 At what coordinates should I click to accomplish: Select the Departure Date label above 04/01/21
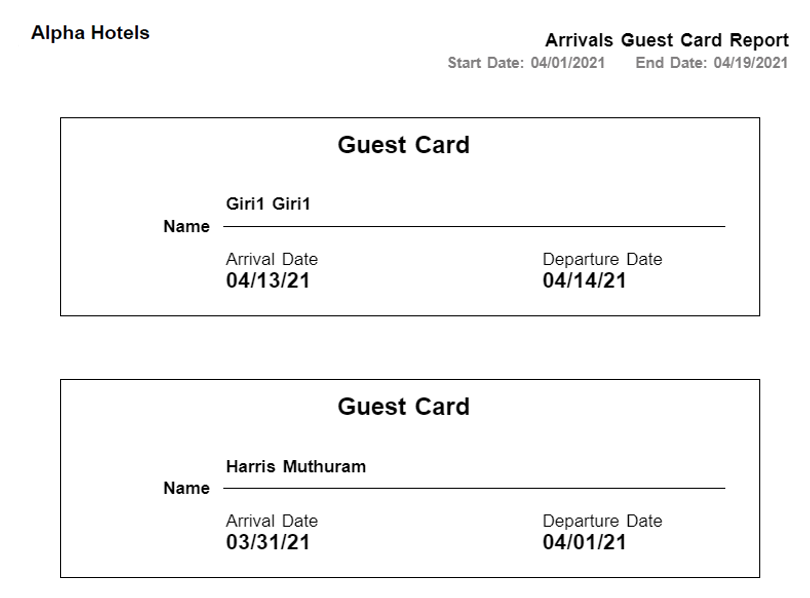pos(602,521)
